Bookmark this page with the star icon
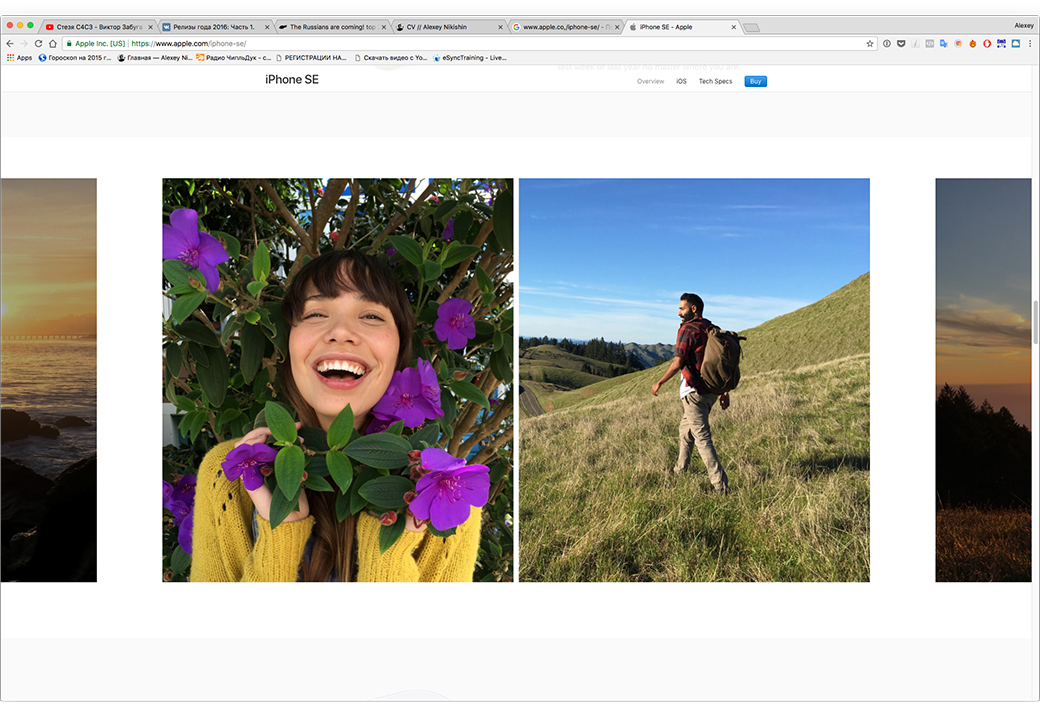This screenshot has height=718, width=1040. pyautogui.click(x=870, y=44)
